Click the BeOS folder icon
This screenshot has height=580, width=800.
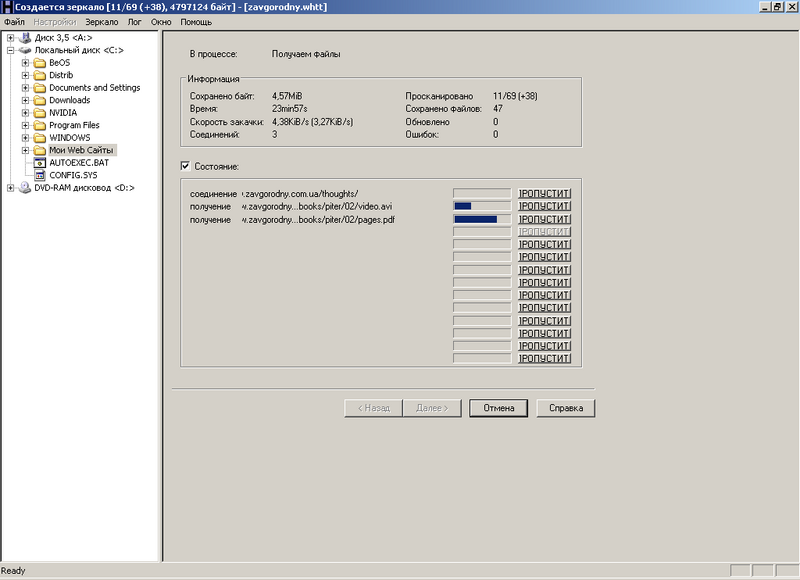pos(40,63)
